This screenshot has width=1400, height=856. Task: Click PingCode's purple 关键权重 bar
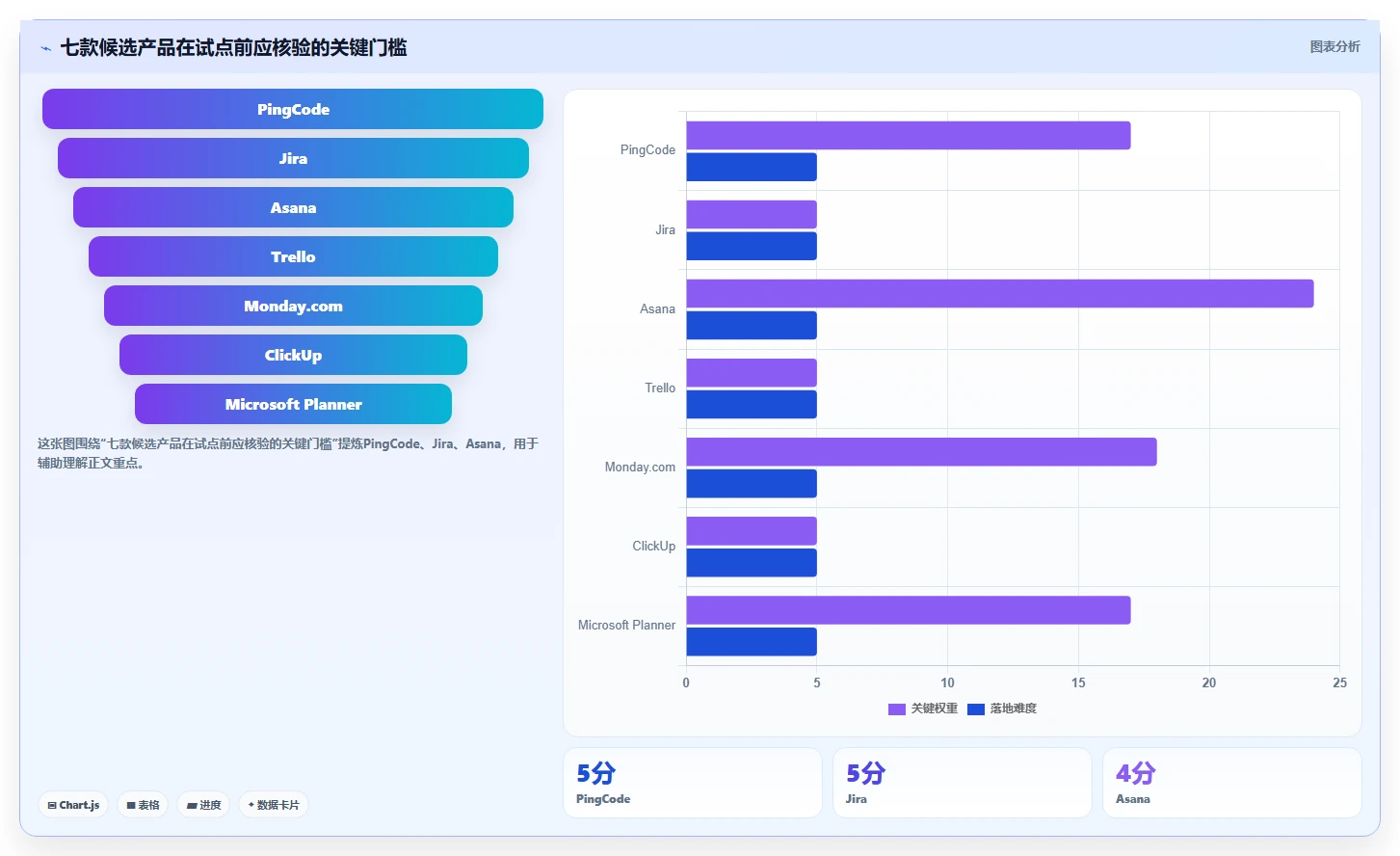click(908, 136)
